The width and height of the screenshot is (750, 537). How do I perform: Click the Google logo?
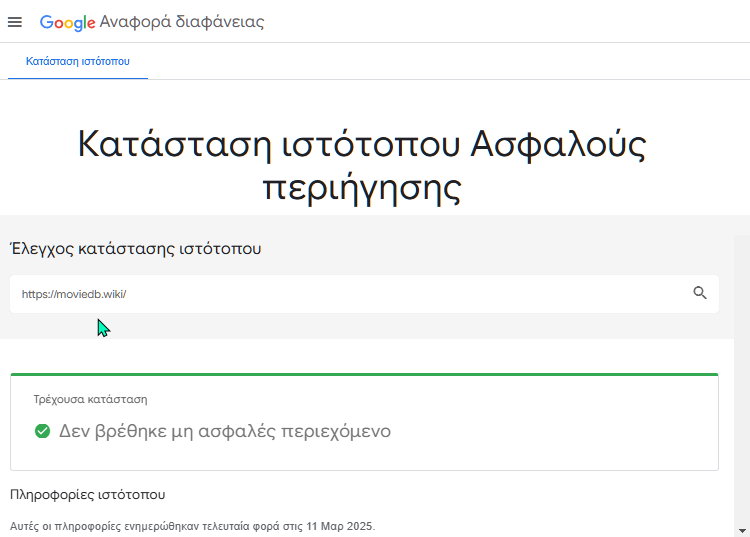click(67, 22)
